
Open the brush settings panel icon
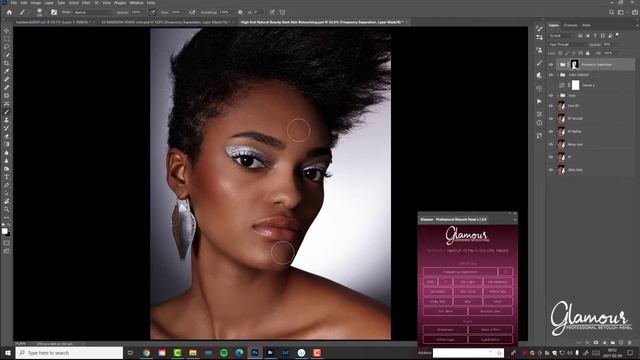coord(54,12)
